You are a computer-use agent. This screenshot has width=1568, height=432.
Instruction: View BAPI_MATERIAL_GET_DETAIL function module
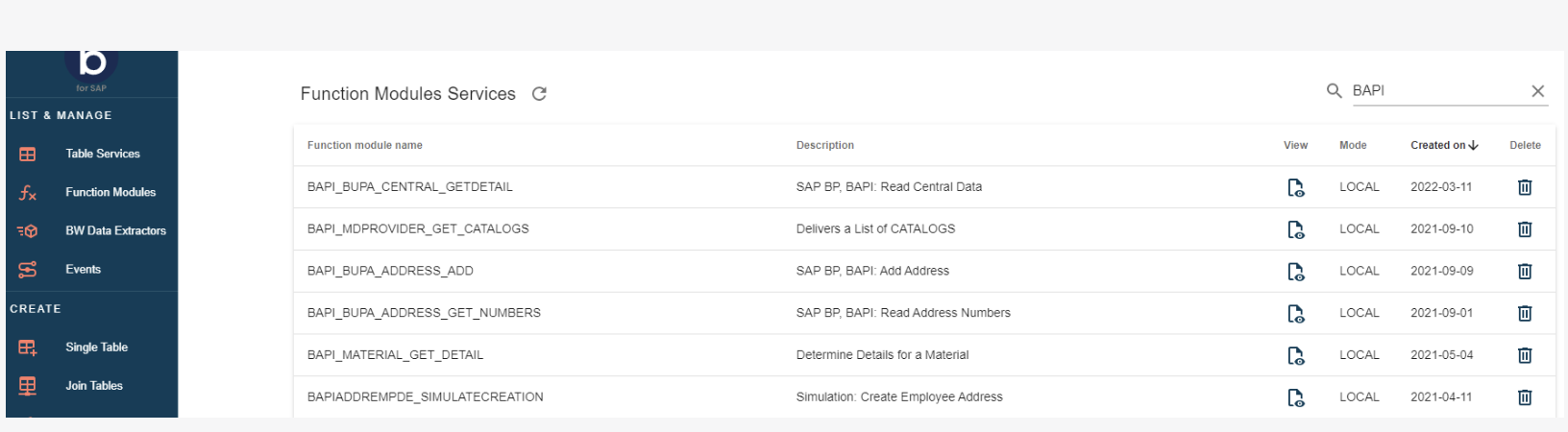tap(1295, 355)
